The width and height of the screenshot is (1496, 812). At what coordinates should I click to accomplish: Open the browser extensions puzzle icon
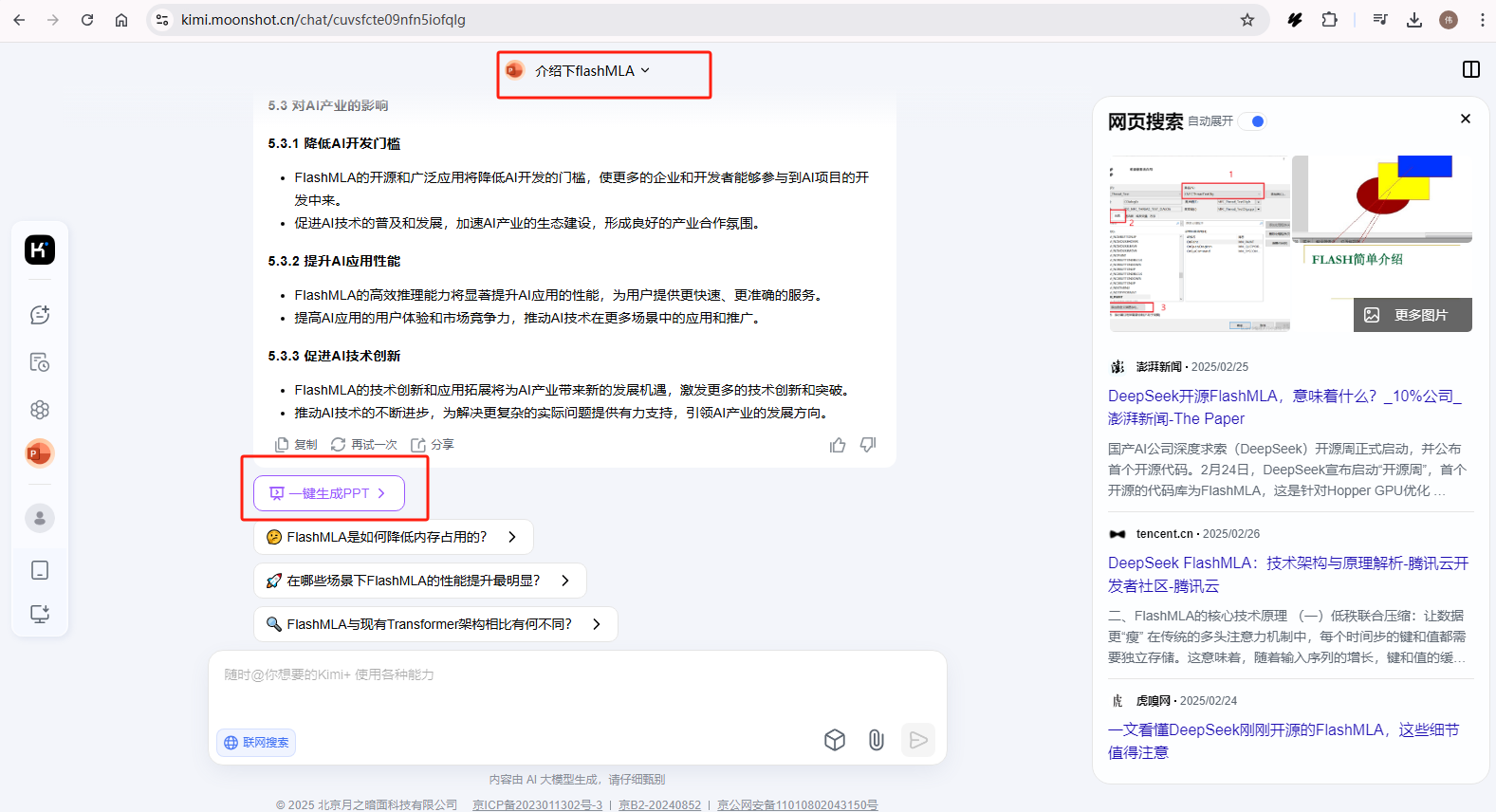coord(1329,20)
